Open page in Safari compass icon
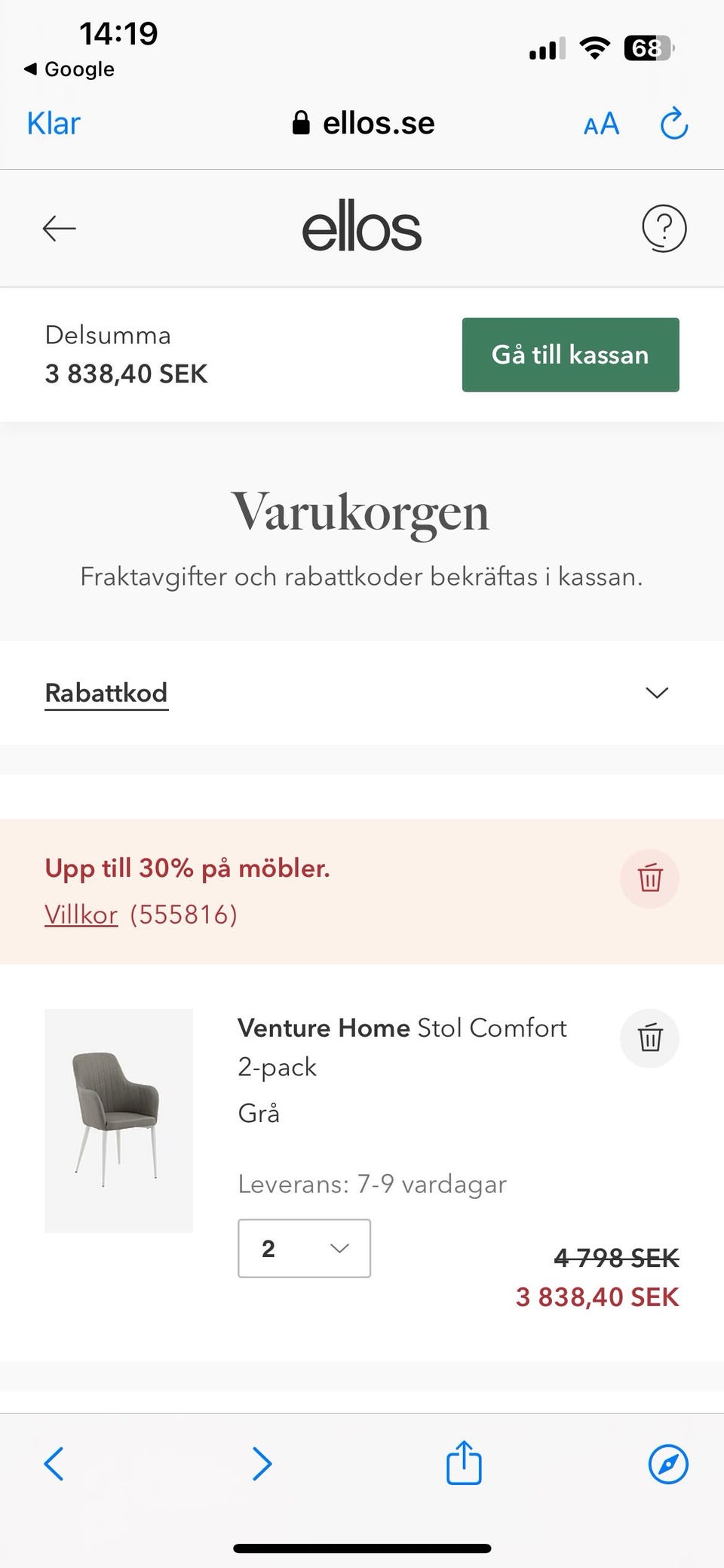The image size is (724, 1568). coord(668,1464)
